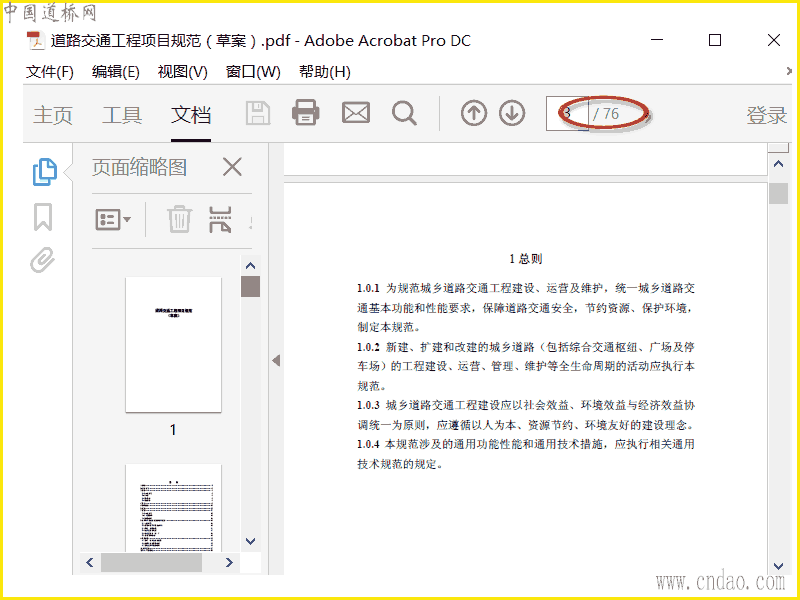Open the 文件(F) menu
The width and height of the screenshot is (800, 600).
[x=49, y=71]
